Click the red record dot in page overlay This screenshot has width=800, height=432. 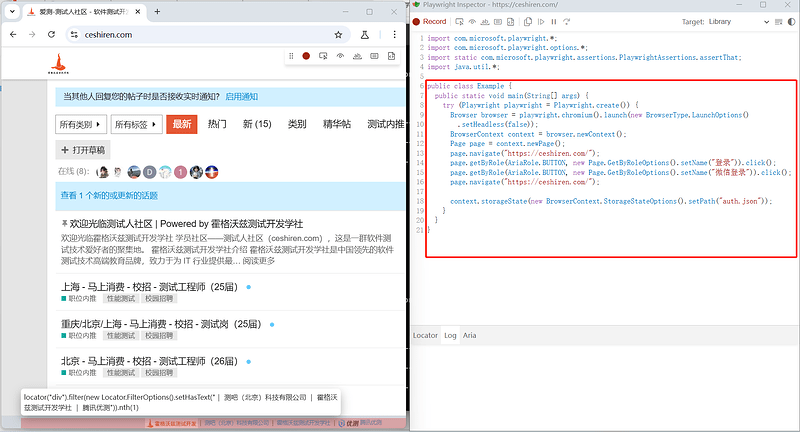pos(306,56)
